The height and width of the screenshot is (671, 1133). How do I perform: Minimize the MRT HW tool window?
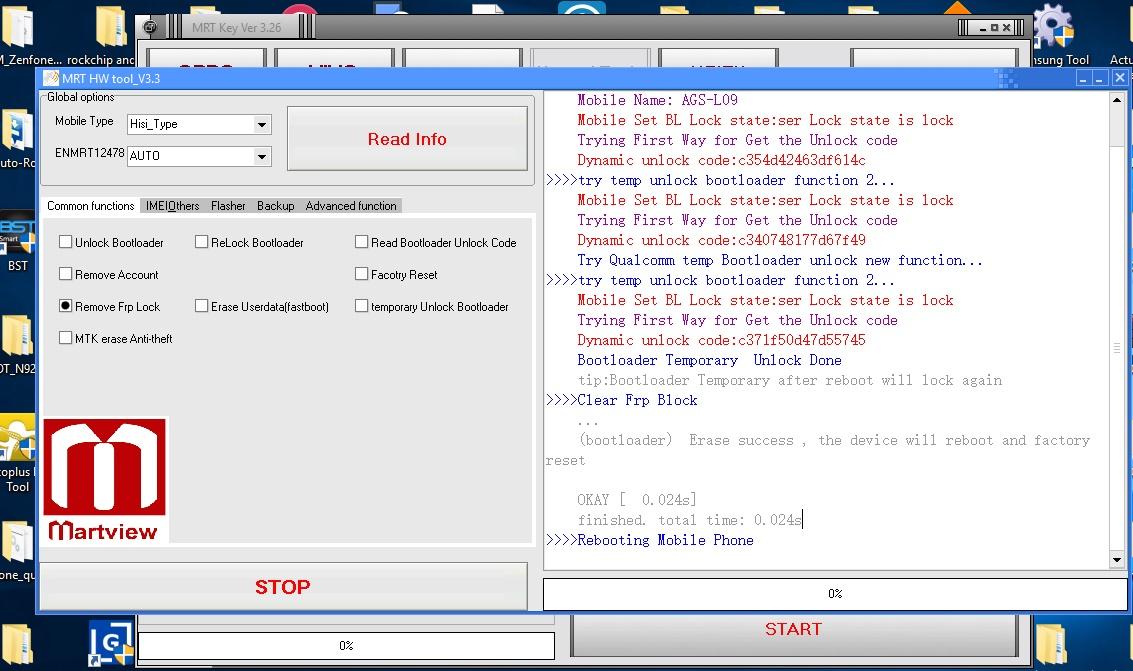(x=1082, y=78)
